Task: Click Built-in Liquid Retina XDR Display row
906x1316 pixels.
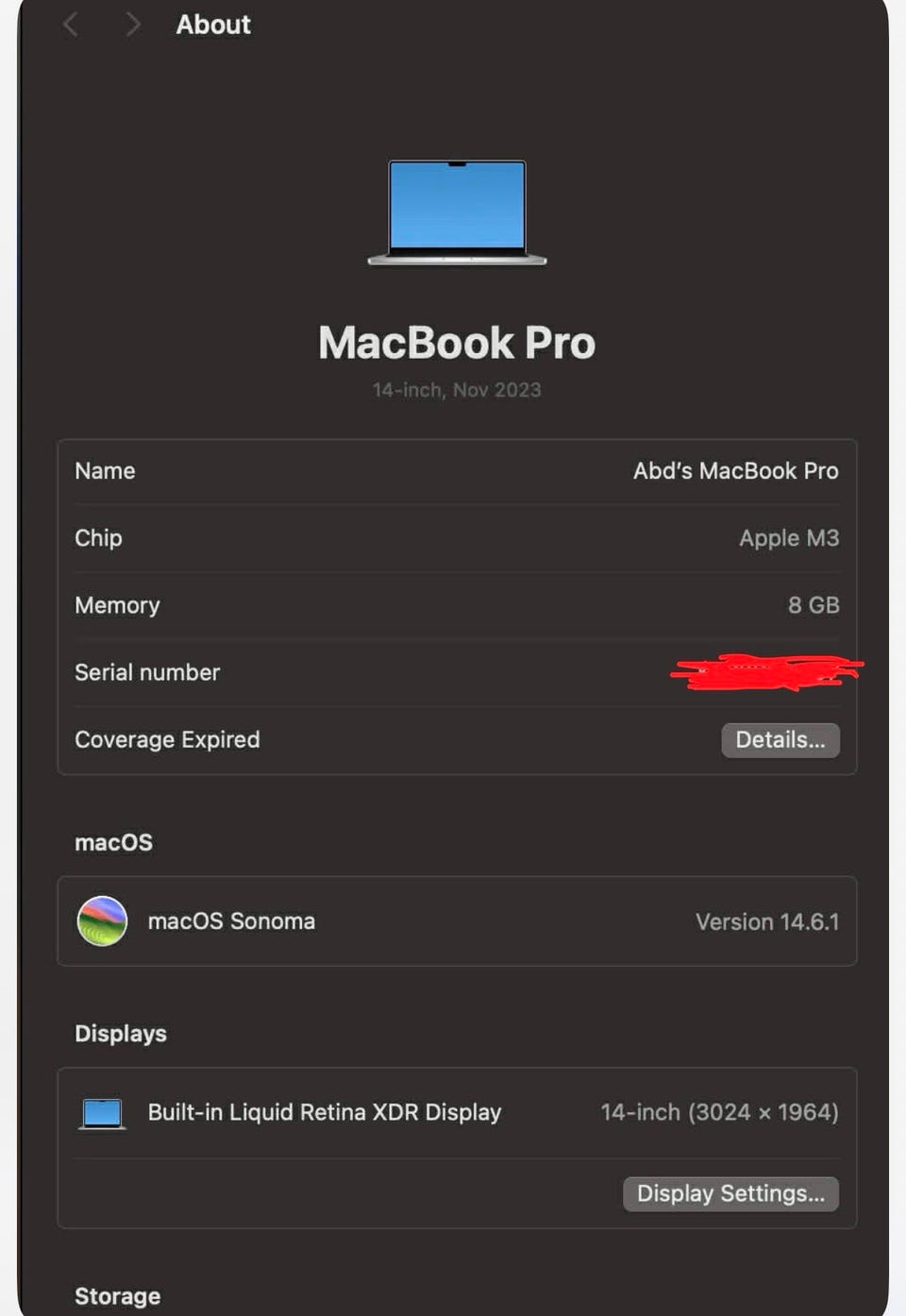Action: pos(457,1113)
